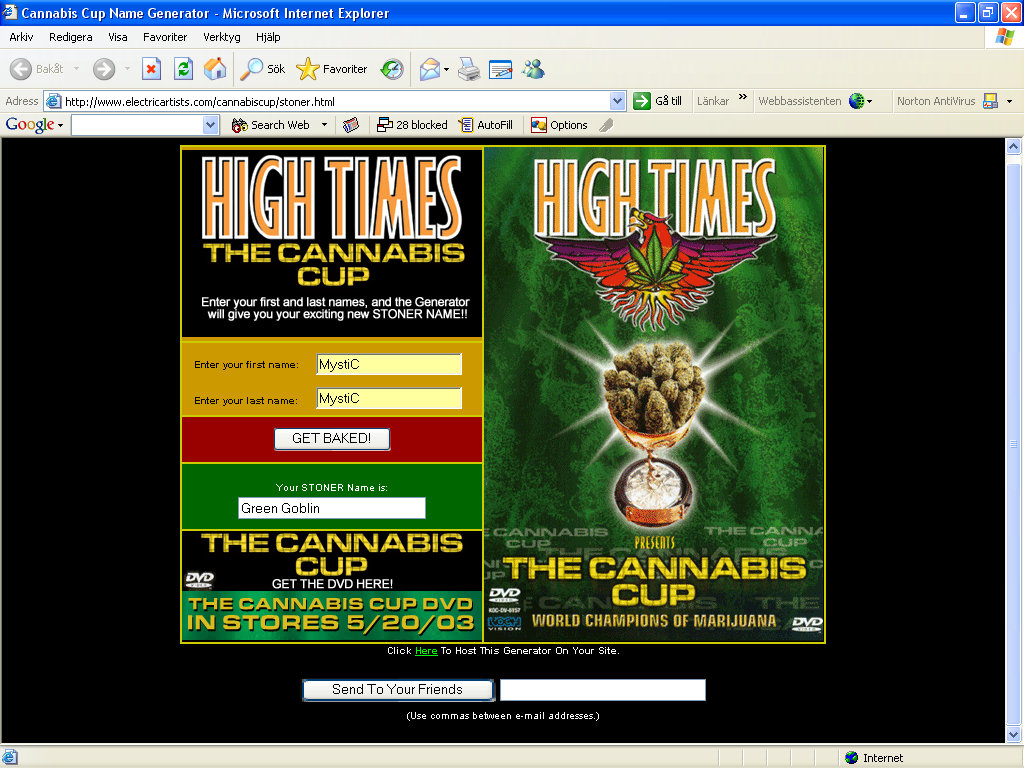Click the Cannabis Cup DVD cover image
The width and height of the screenshot is (1024, 768).
[x=654, y=394]
